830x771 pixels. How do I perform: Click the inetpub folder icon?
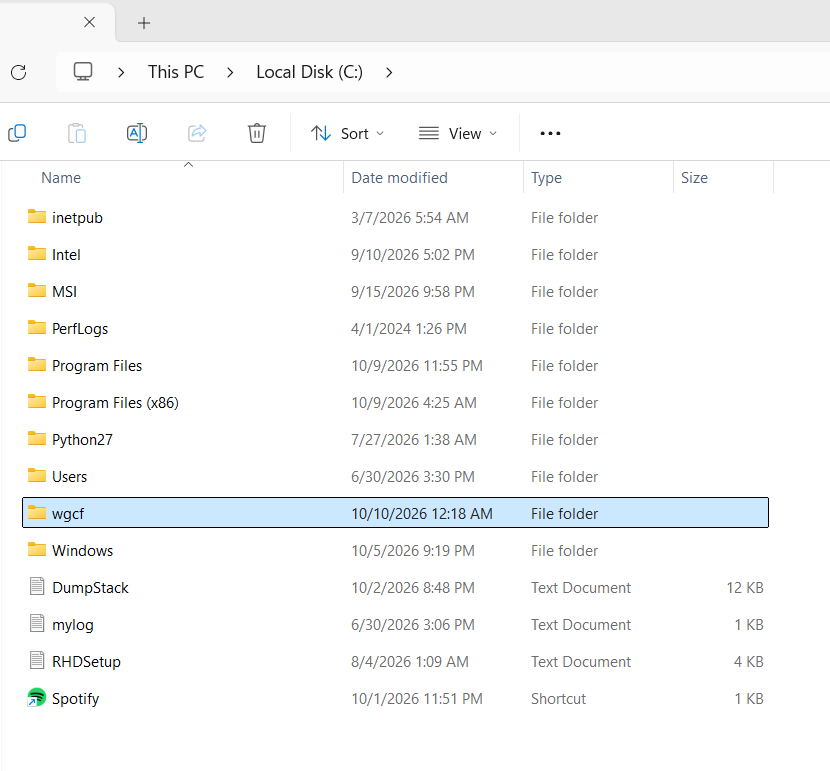37,216
